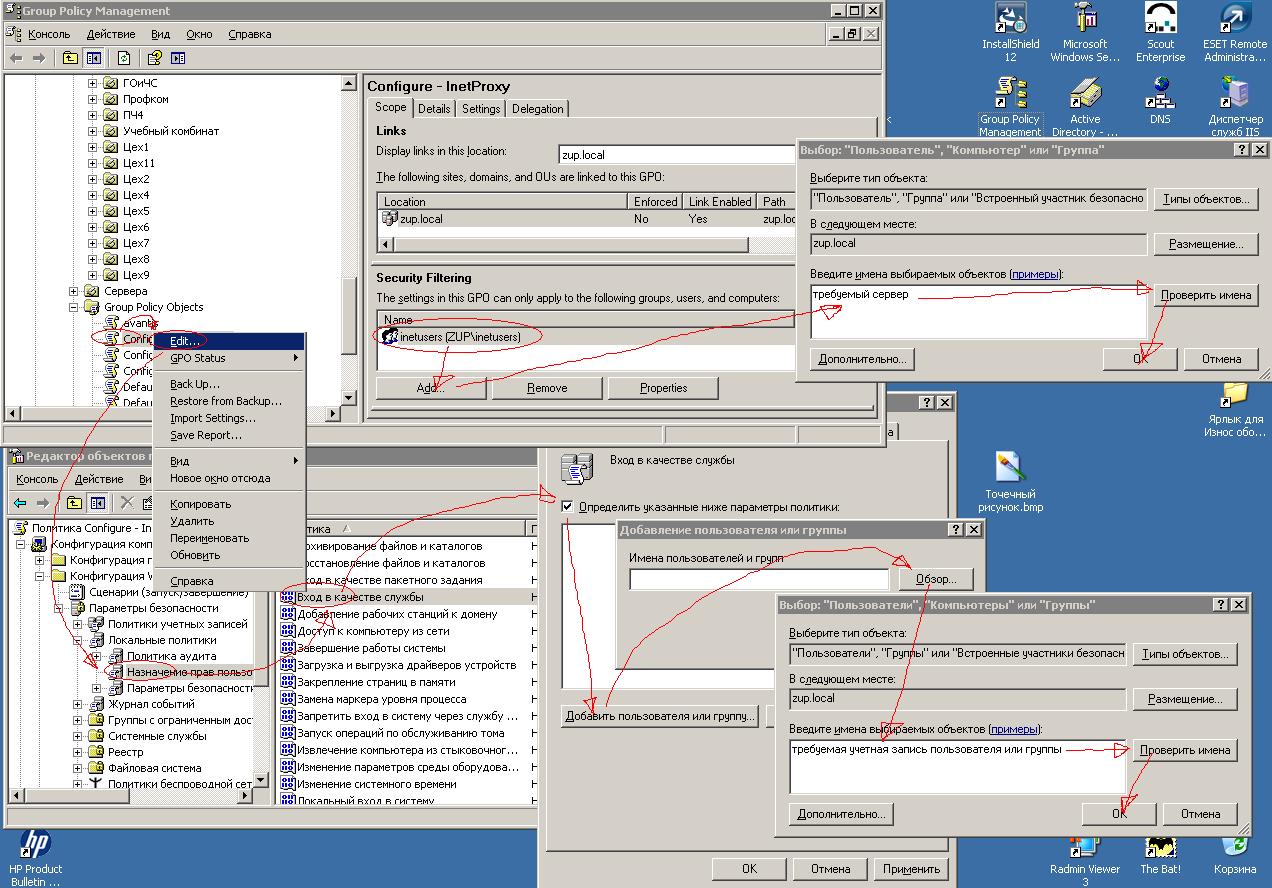Image resolution: width=1272 pixels, height=888 pixels.
Task: Open Microsoft Windows Server desktop icon
Action: (x=1085, y=32)
